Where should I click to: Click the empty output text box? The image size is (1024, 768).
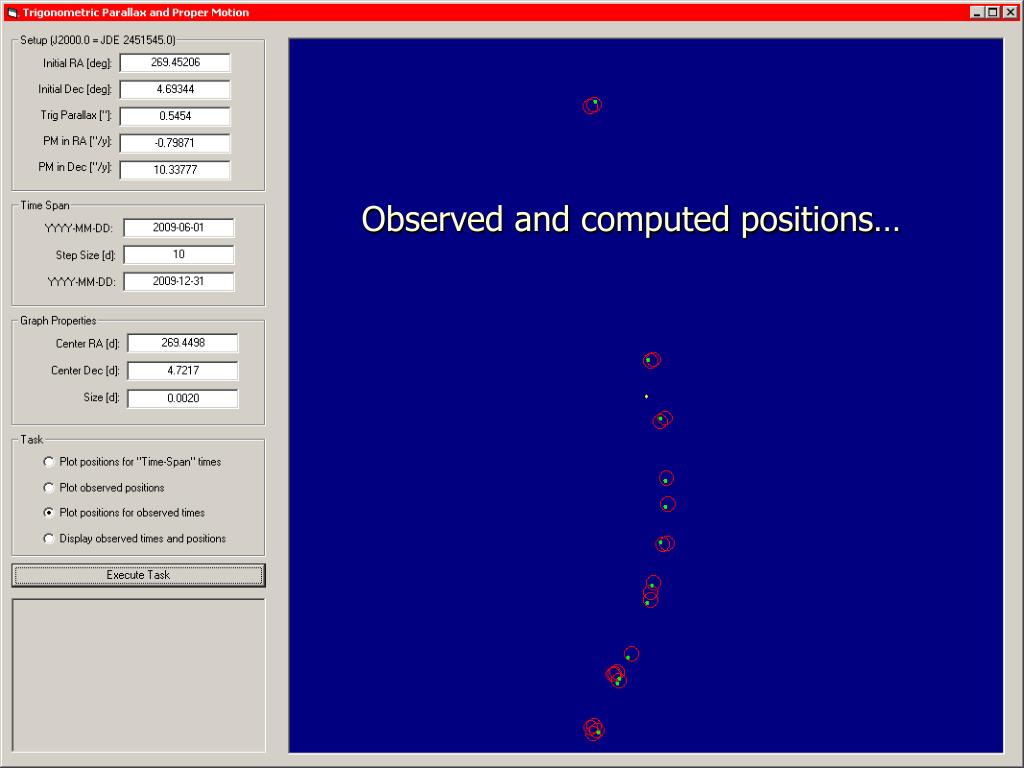click(138, 675)
